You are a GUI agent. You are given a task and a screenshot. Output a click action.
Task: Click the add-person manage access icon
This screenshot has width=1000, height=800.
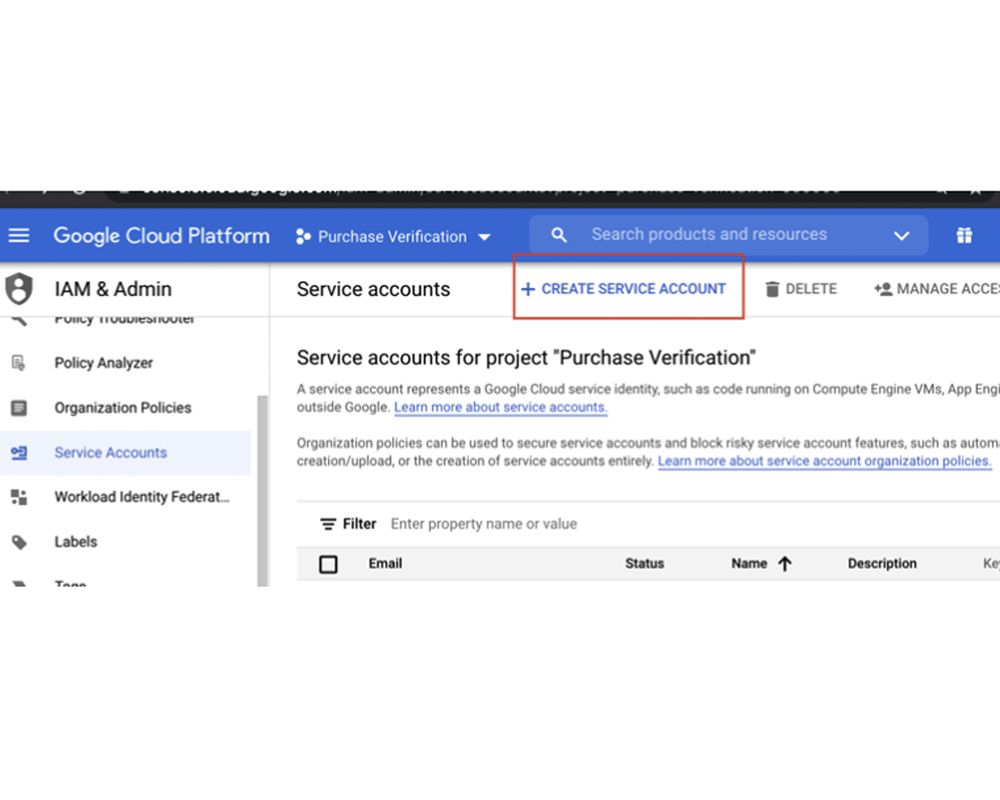(883, 289)
